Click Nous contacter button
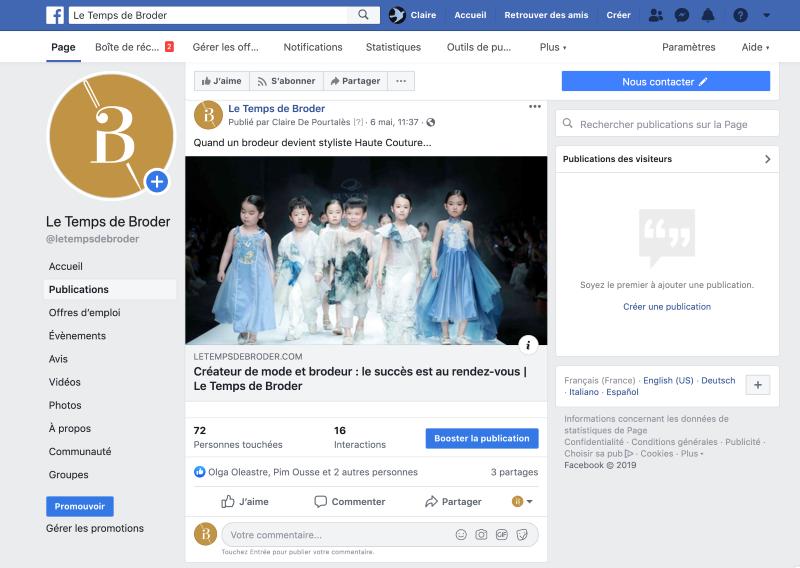The width and height of the screenshot is (800, 568). (666, 81)
